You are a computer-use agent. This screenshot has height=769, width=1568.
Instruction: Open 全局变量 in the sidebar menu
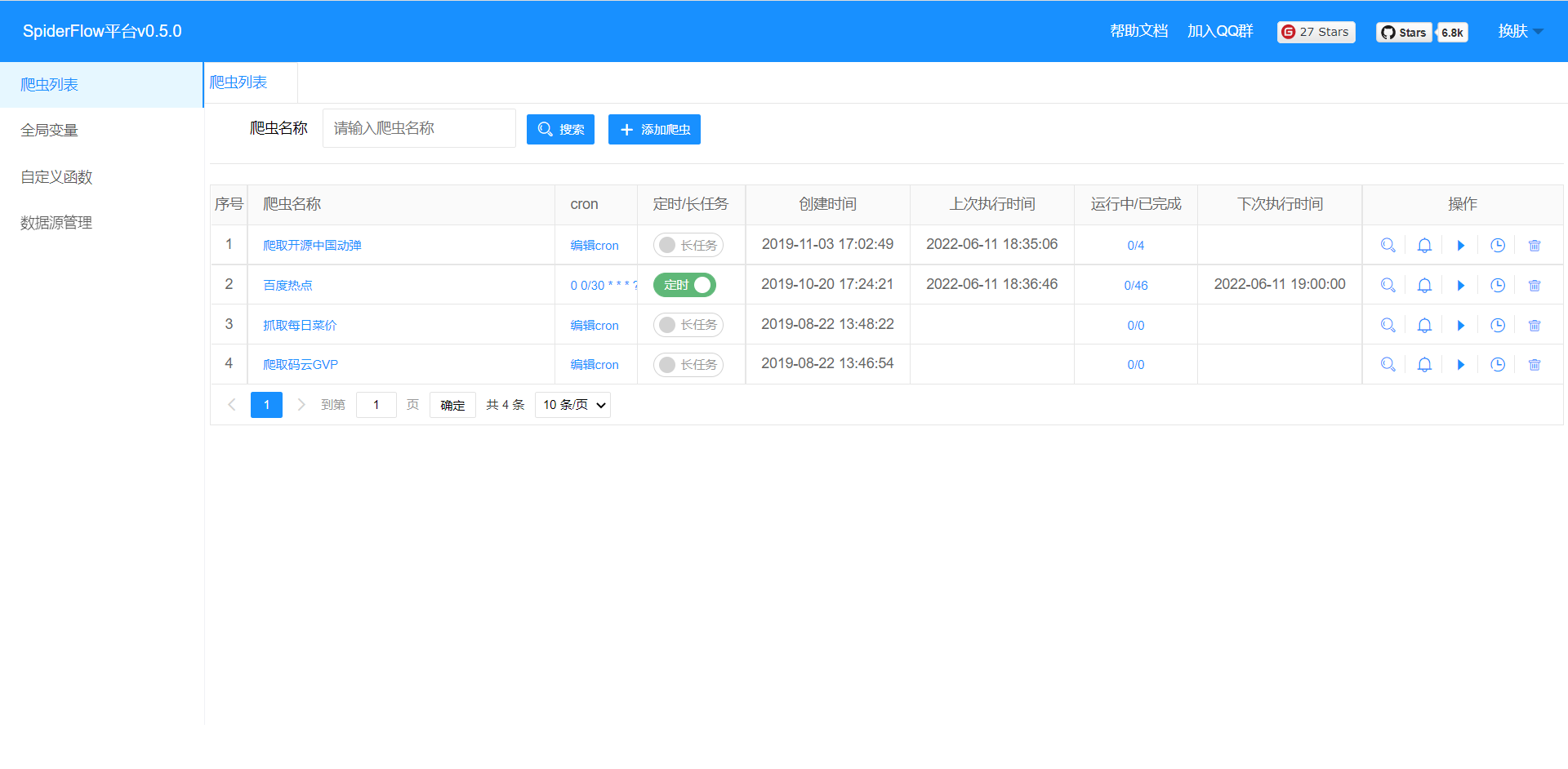[x=50, y=131]
